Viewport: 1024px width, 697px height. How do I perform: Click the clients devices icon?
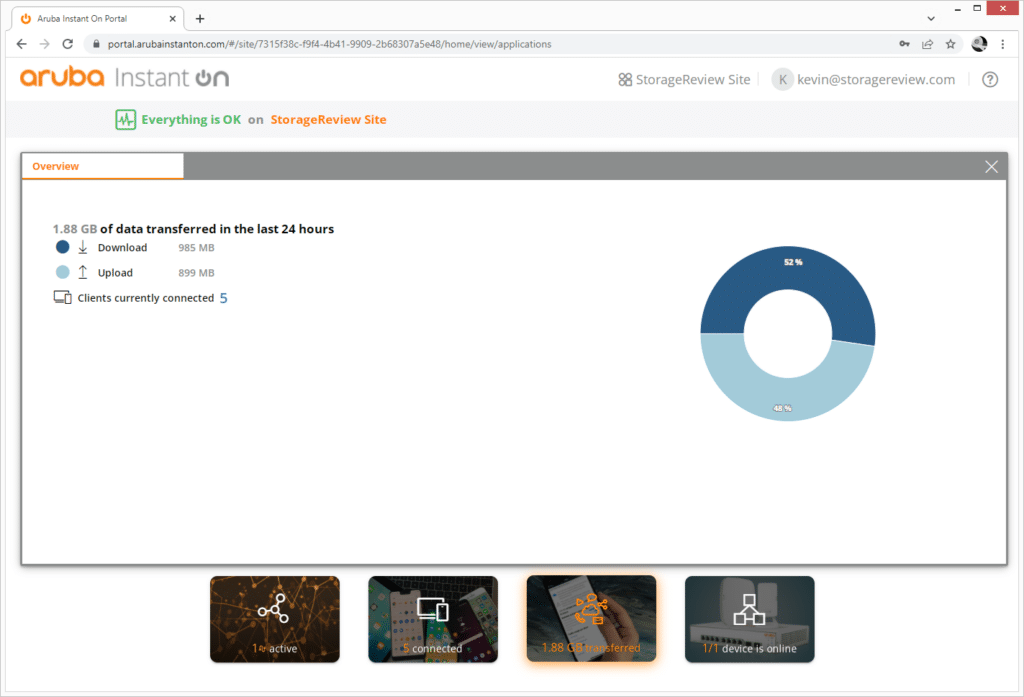tap(63, 298)
